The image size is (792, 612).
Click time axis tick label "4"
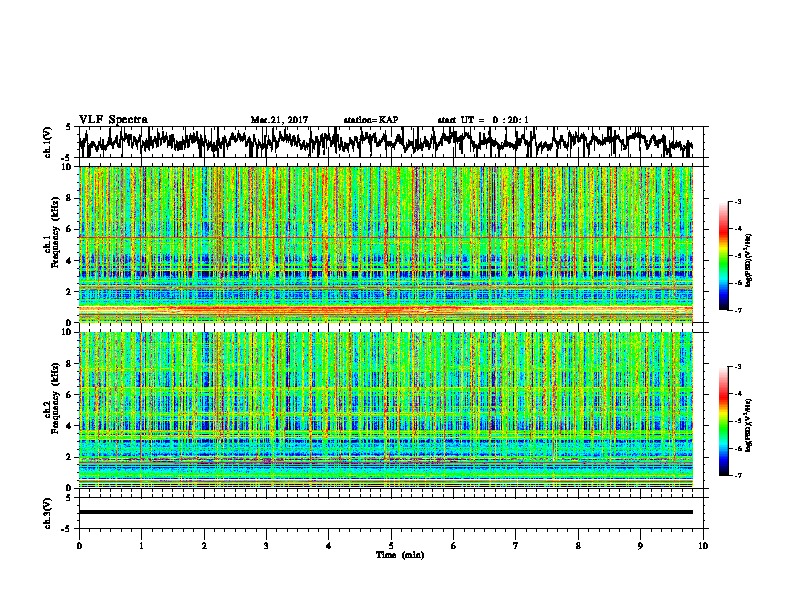click(329, 545)
